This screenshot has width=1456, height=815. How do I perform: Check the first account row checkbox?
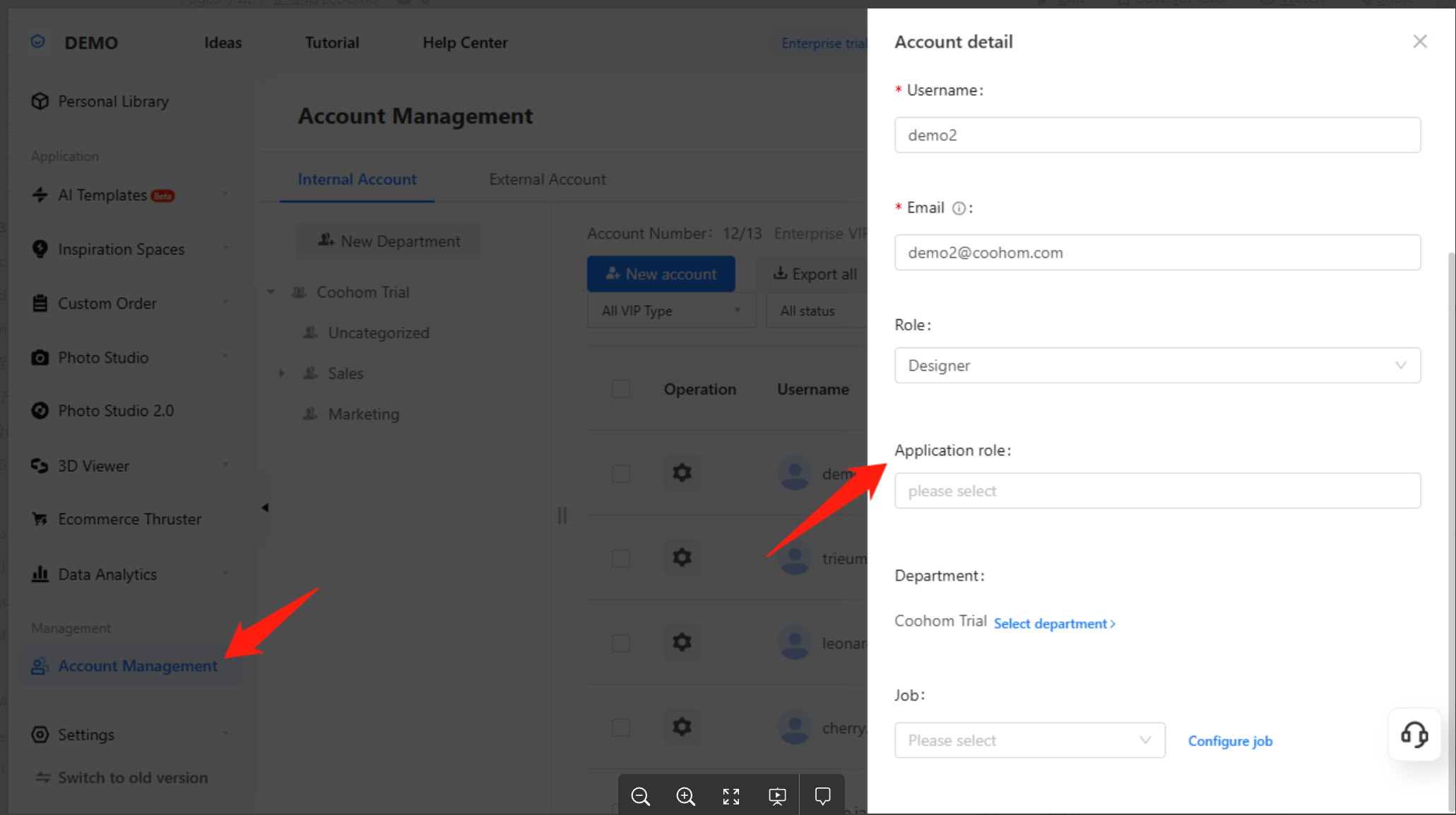tap(621, 473)
